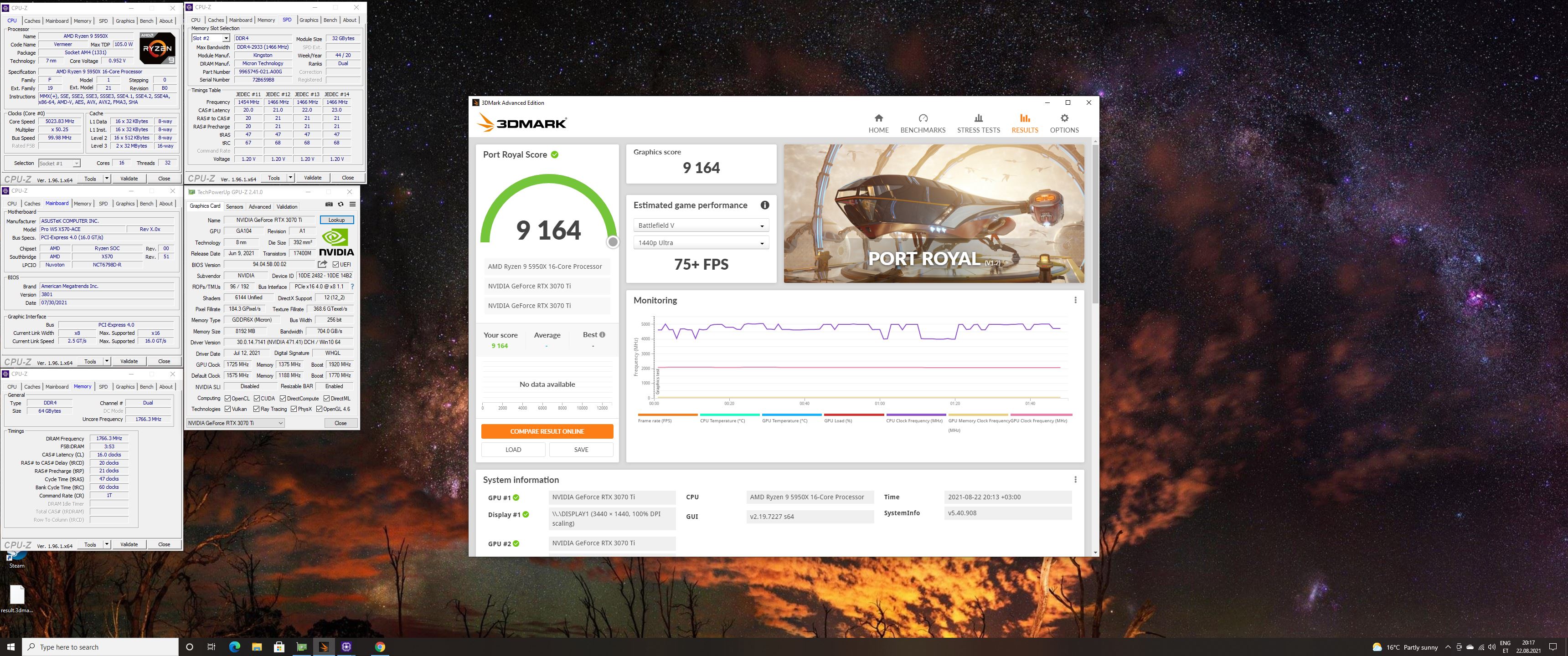Open Bench tab in CPU-Z SPD window
The height and width of the screenshot is (656, 1568).
(x=330, y=20)
